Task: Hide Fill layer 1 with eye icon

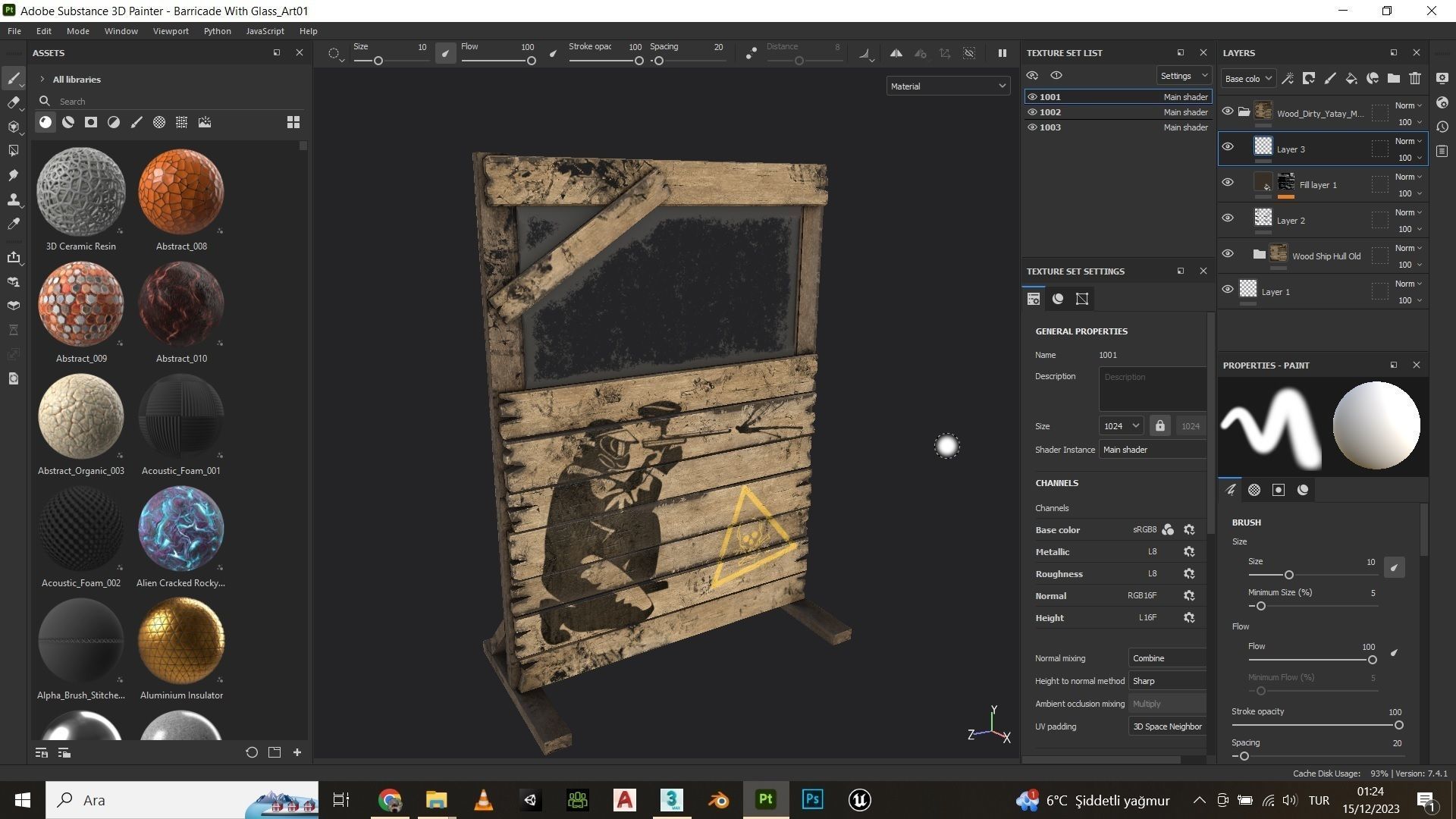Action: 1228,183
